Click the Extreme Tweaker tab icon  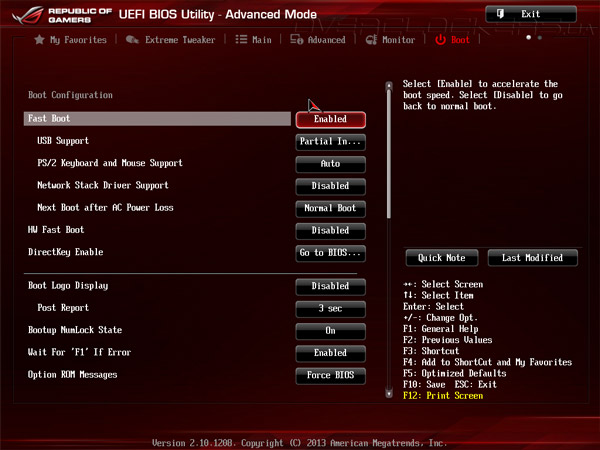click(x=132, y=39)
